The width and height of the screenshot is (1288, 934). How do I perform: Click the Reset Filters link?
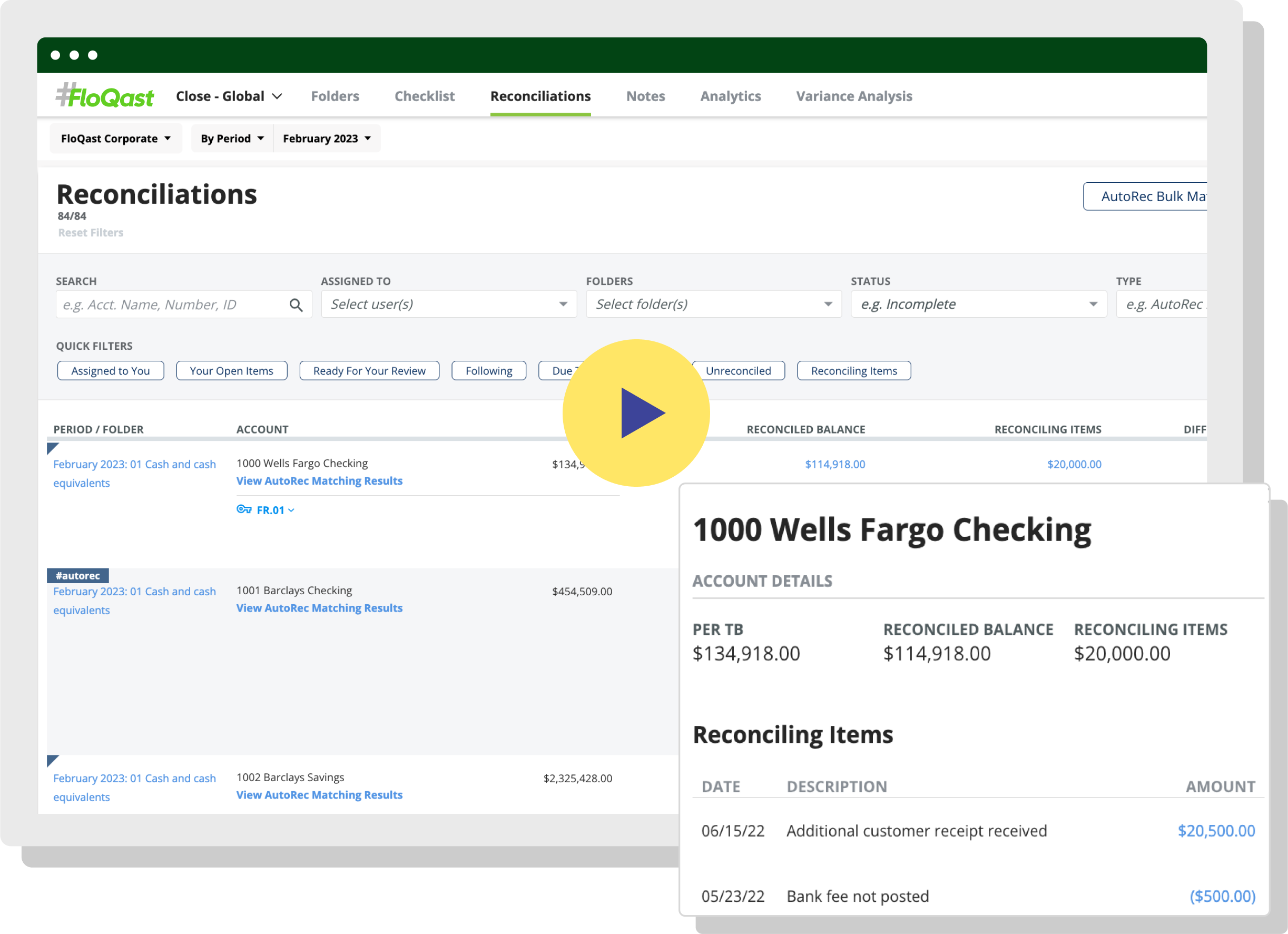(x=91, y=232)
